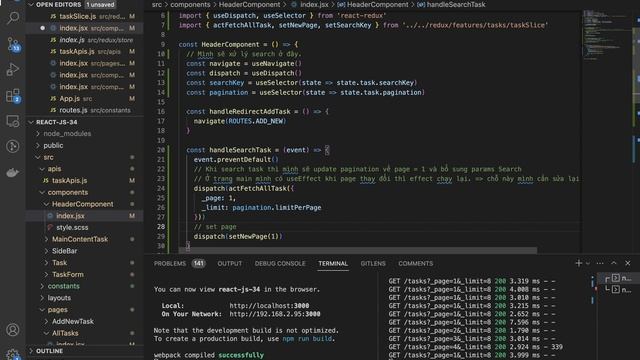Open the localhost:3000 link in terminal
This screenshot has height=360, width=640.
tap(269, 306)
